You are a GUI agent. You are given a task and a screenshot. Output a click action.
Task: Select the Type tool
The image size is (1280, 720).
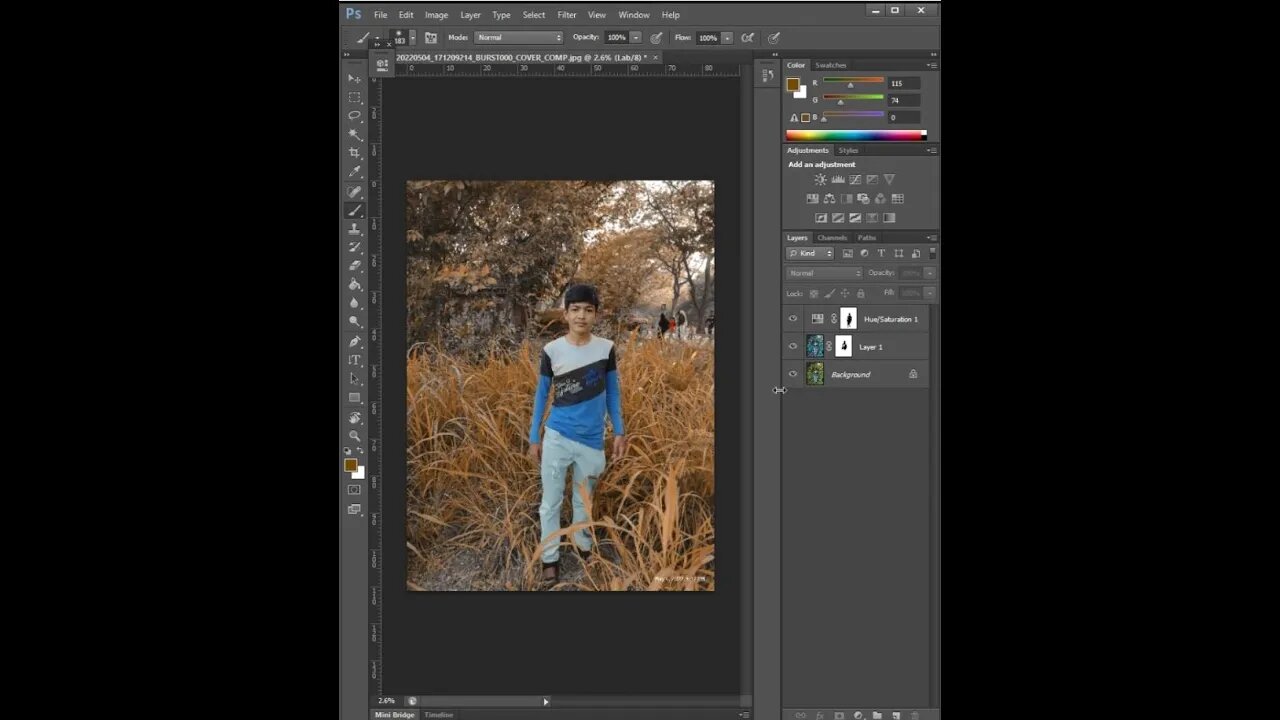click(x=354, y=360)
